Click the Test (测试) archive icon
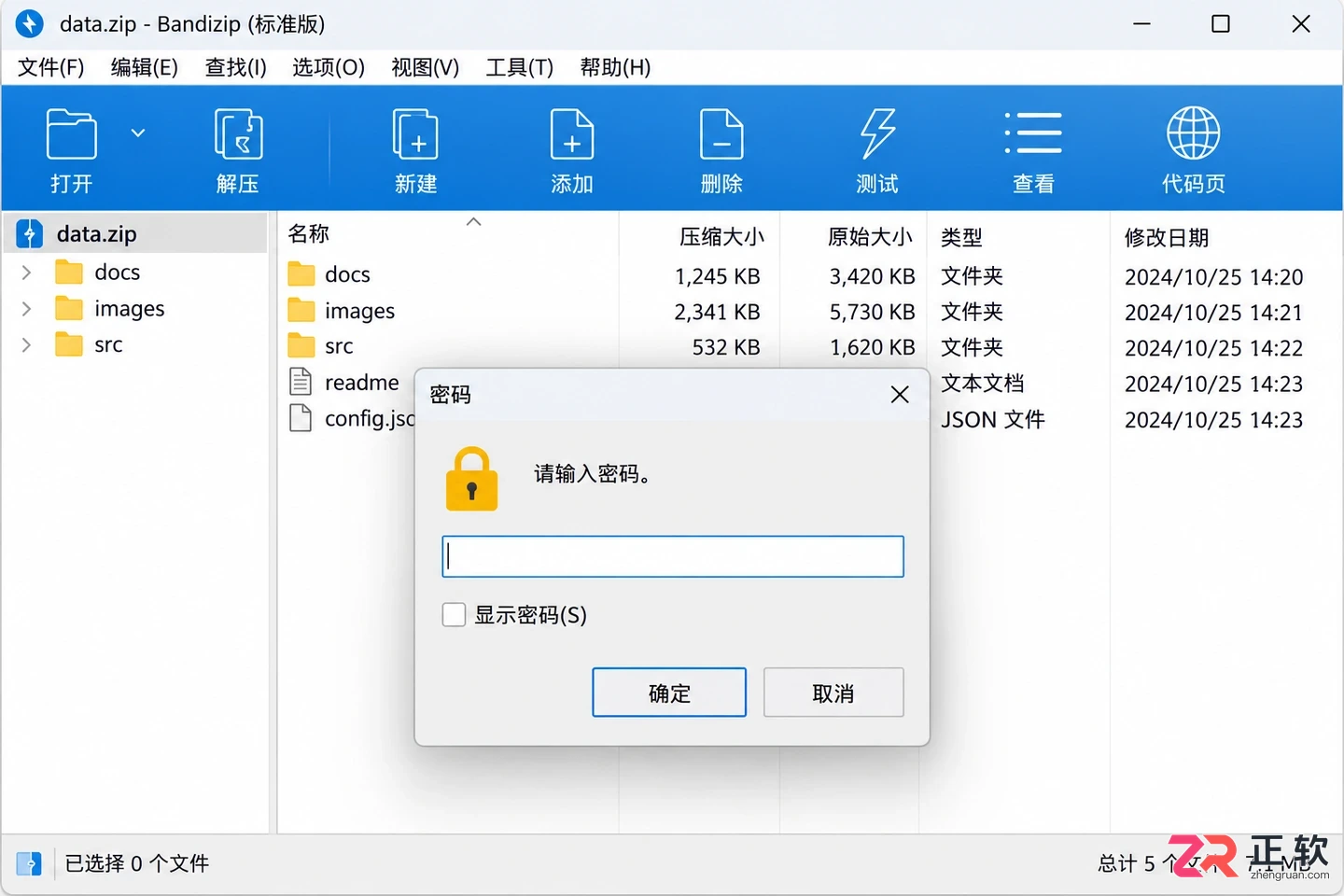 pyautogui.click(x=877, y=134)
